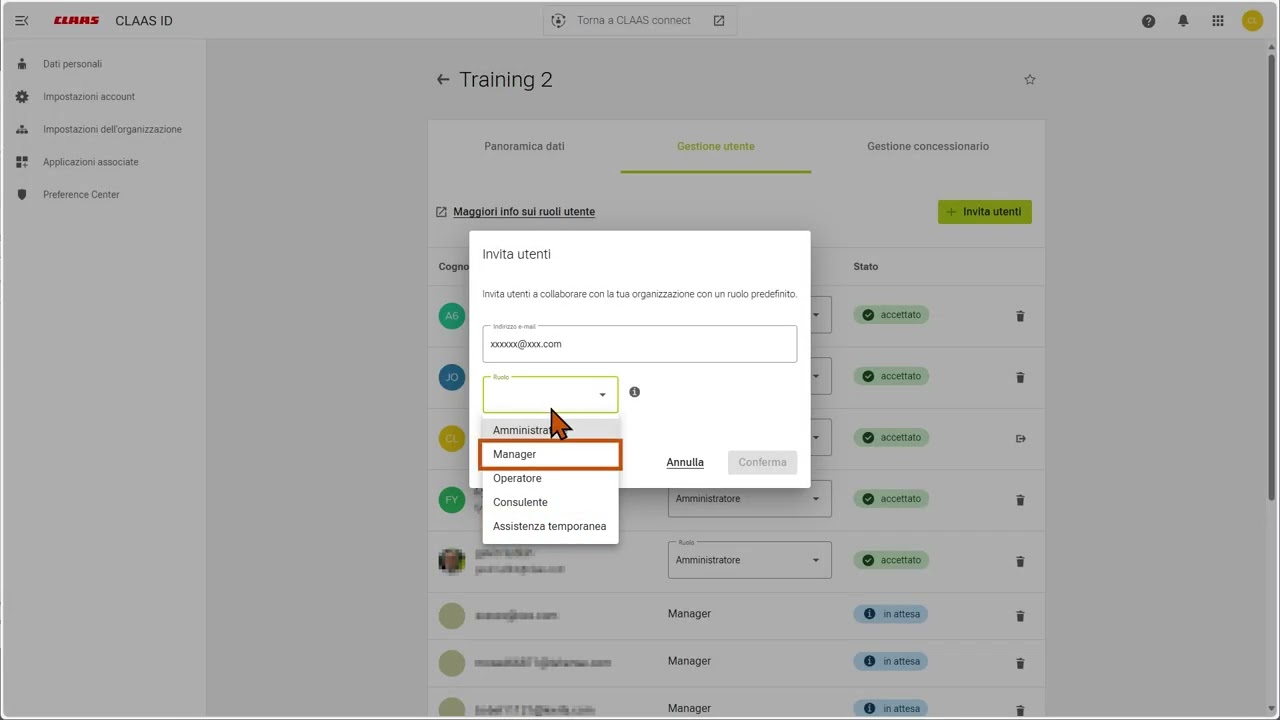1280x720 pixels.
Task: Click the accettato status of A6 row
Action: (x=891, y=315)
